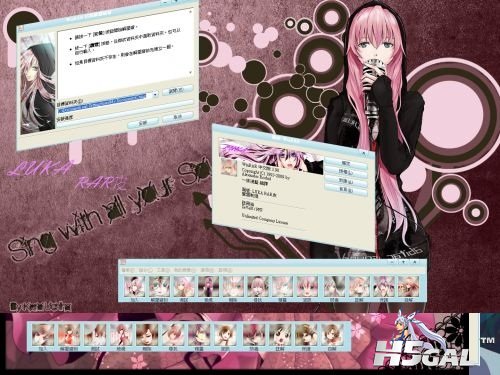Click Extract To (解壓縮到) in the bottom brown-haired strip

[69, 335]
